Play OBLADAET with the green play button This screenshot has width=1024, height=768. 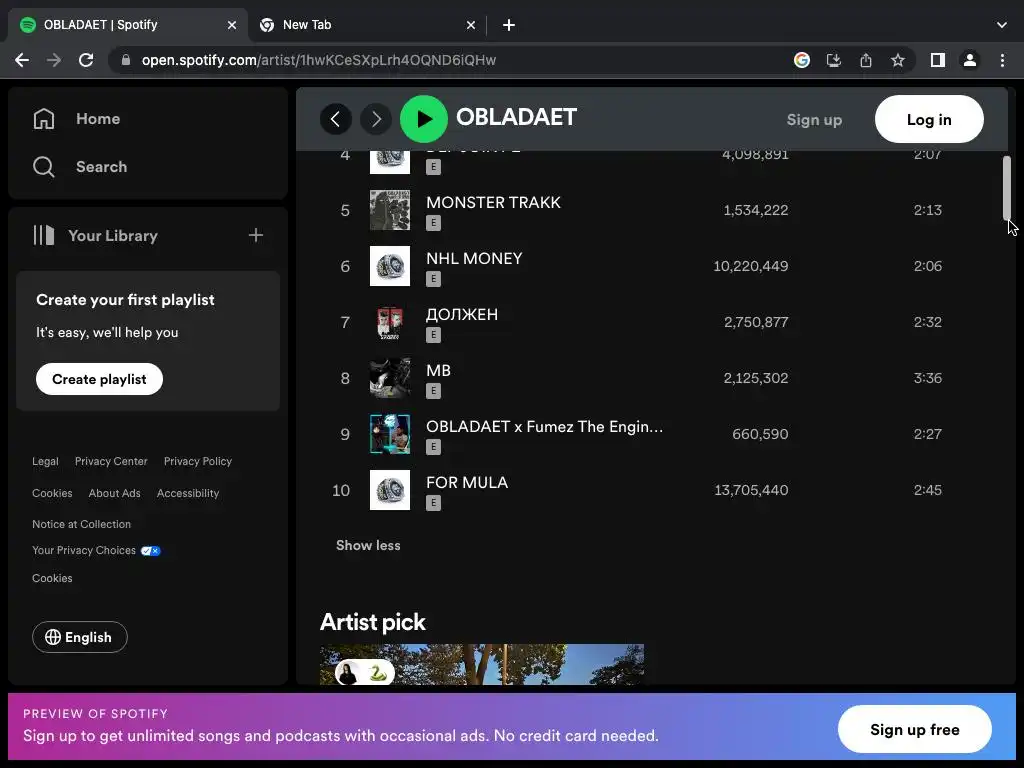tap(423, 119)
